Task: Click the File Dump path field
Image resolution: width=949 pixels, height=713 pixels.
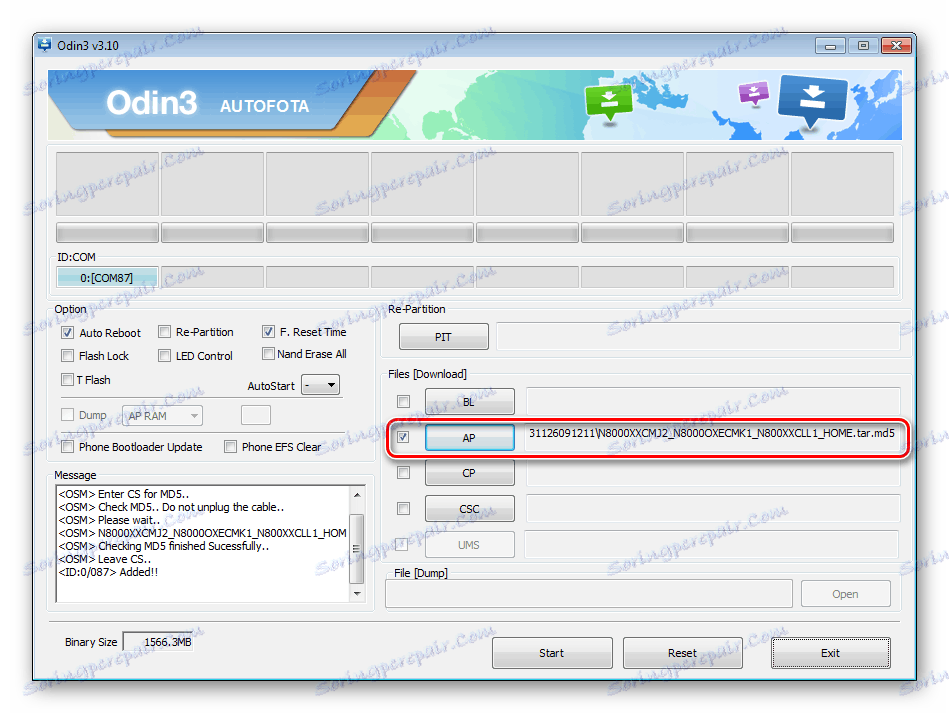Action: tap(589, 594)
